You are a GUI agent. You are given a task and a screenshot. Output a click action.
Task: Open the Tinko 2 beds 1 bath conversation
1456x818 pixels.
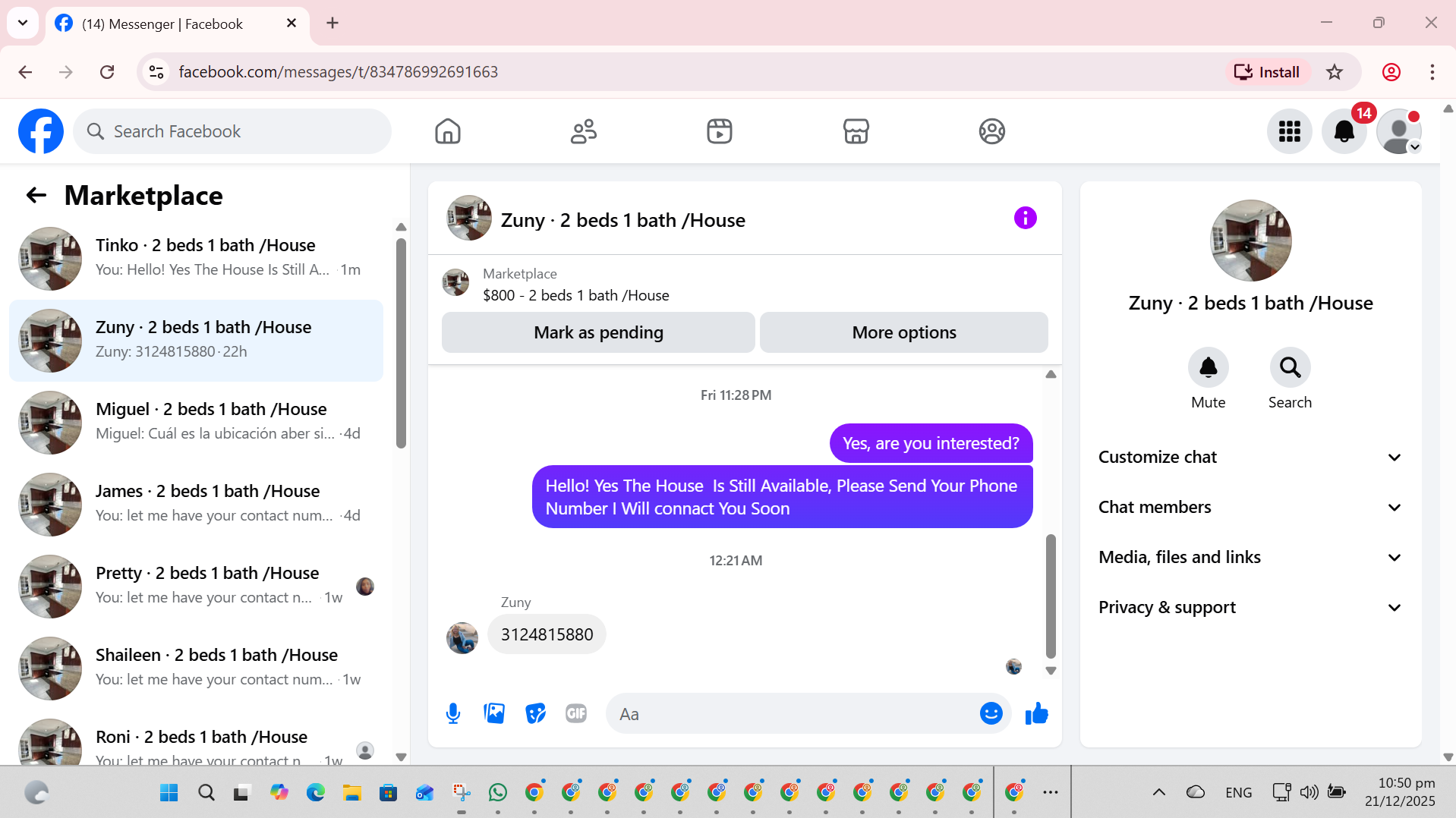[196, 259]
